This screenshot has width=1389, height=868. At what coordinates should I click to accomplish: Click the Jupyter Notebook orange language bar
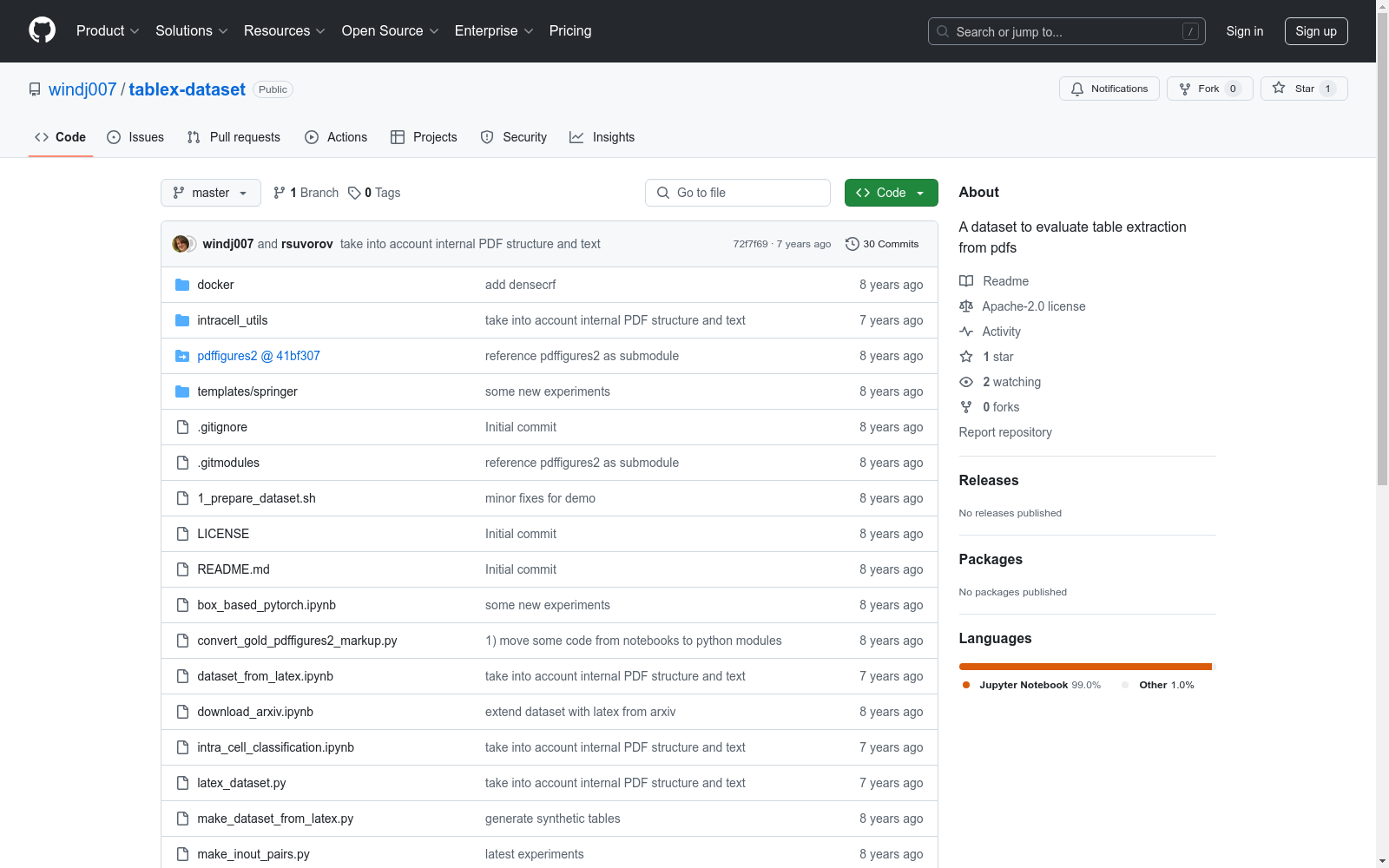[x=1085, y=667]
